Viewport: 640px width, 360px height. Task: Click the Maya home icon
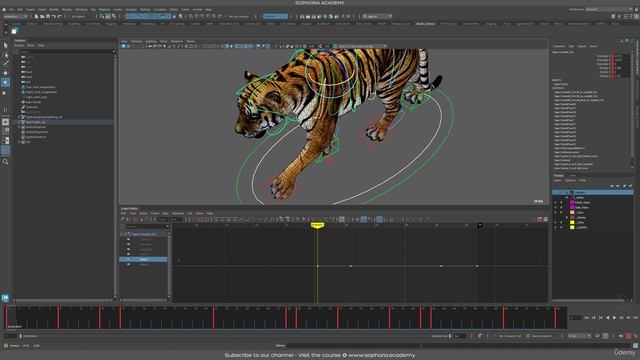(x=4, y=9)
